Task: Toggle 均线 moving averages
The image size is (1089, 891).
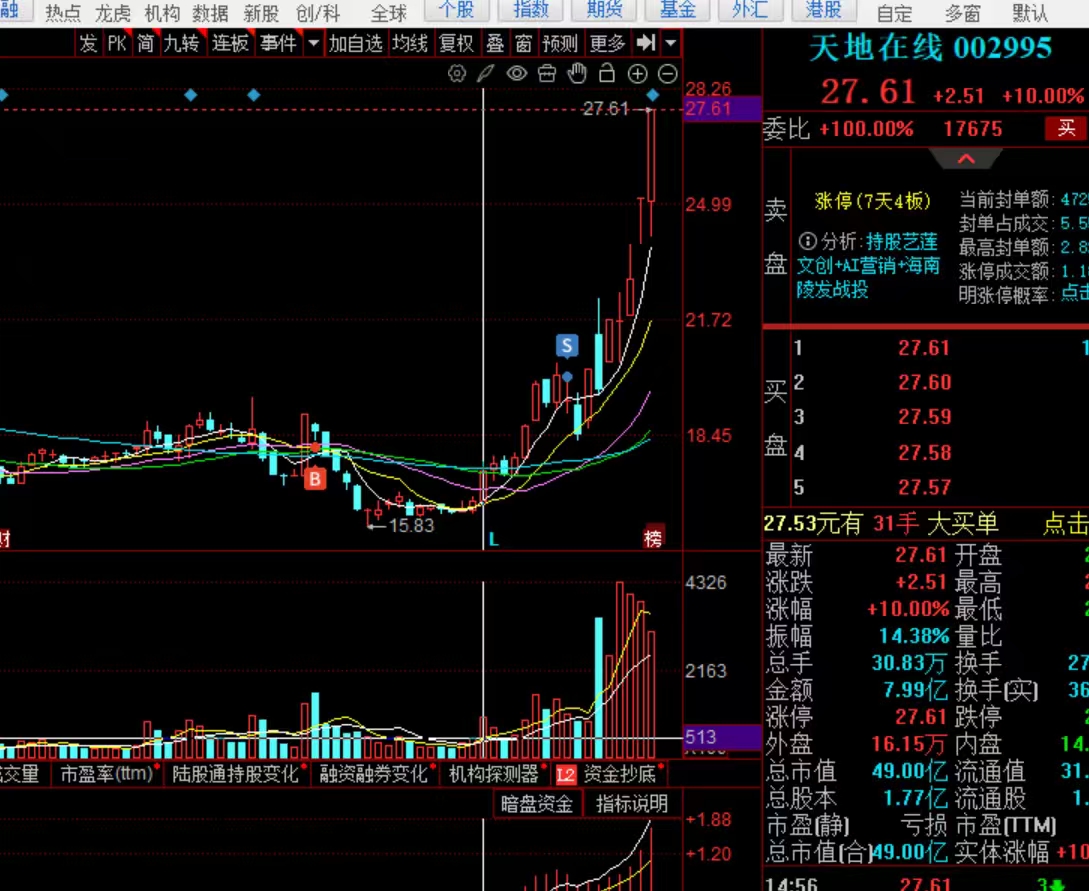Action: click(410, 43)
